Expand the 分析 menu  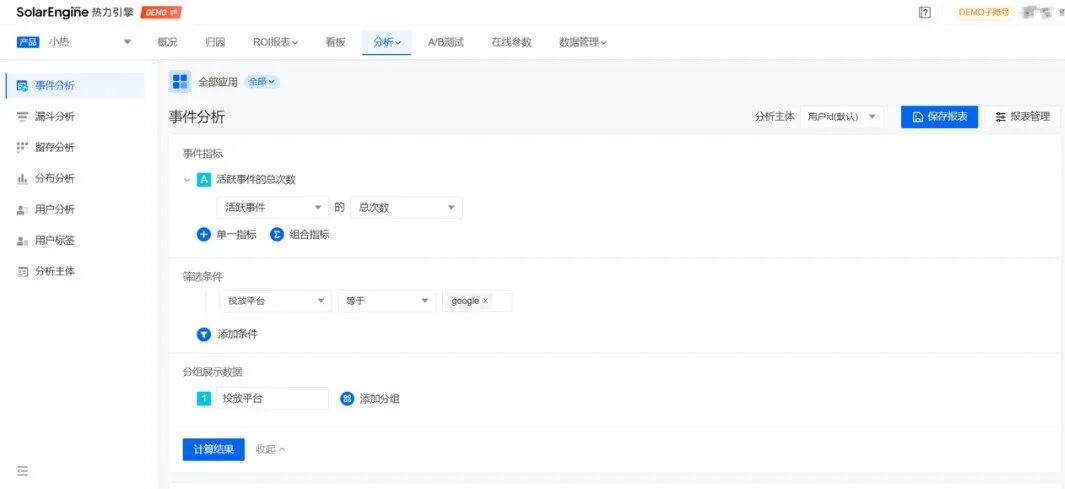pos(386,42)
